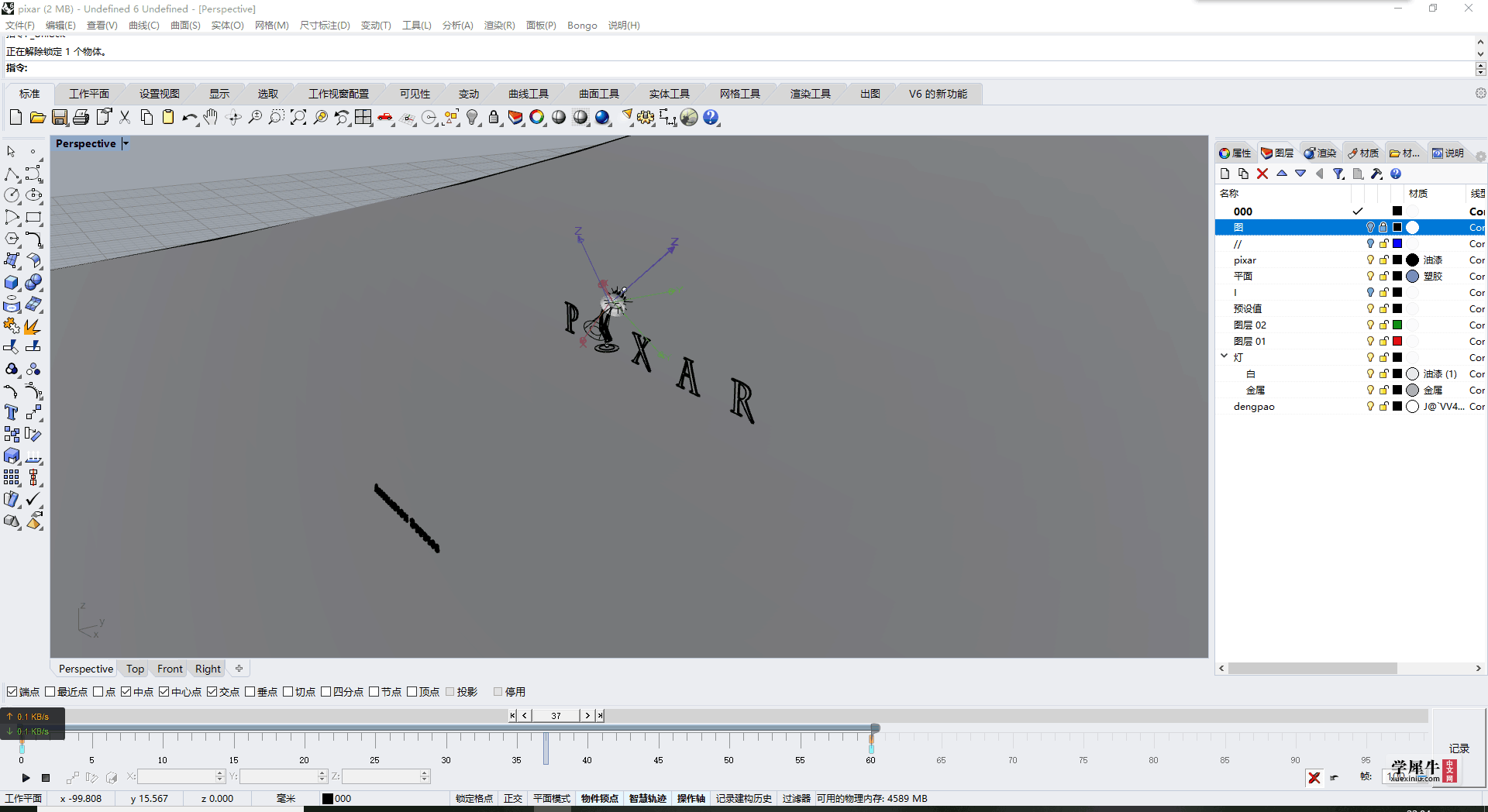
Task: Select the Circle tool in left sidebar
Action: click(12, 195)
